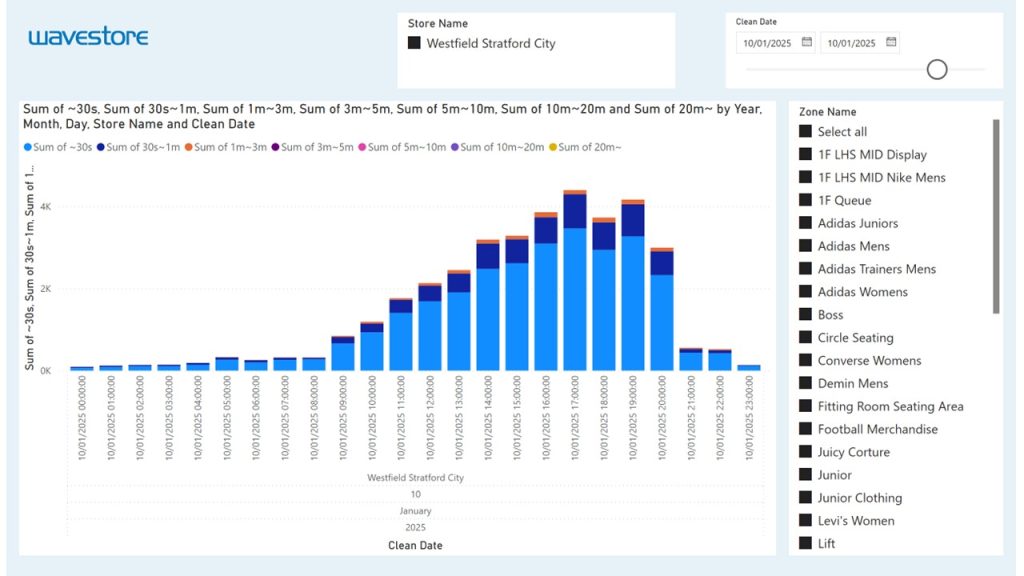Viewport: 1024px width, 576px height.
Task: Select the 10:00:00 bar in the chart
Action: point(372,346)
